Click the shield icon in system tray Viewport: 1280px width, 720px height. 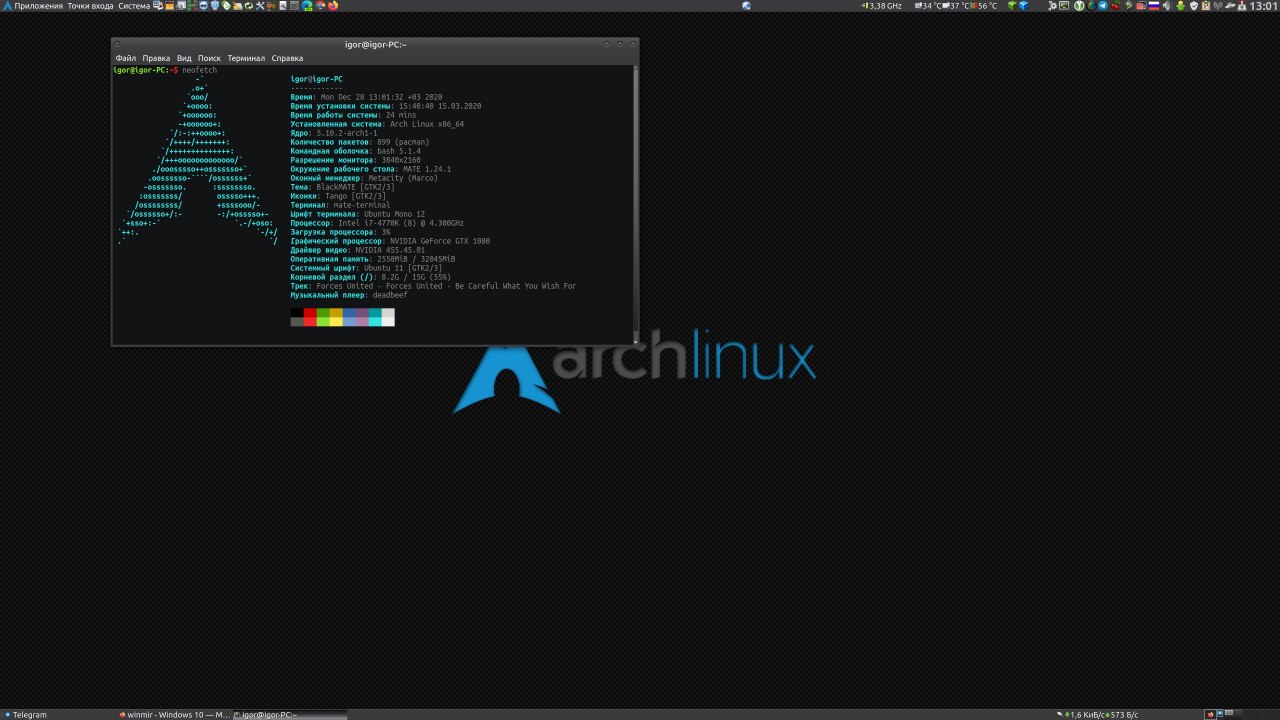click(x=1194, y=6)
